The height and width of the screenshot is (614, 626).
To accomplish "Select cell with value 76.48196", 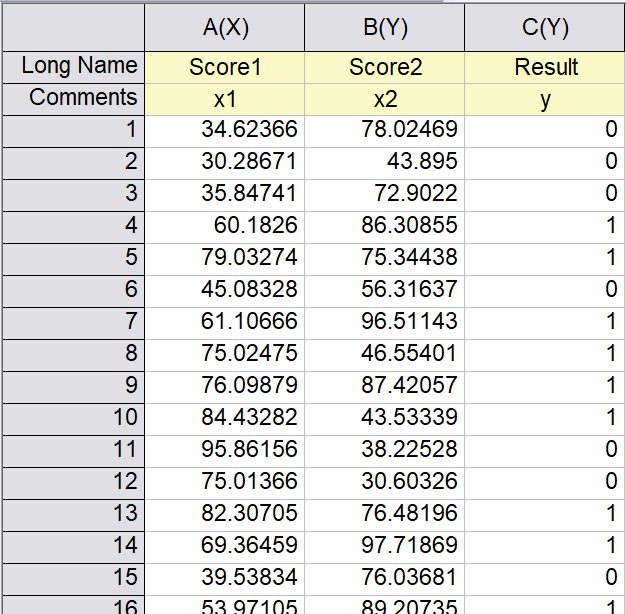I will [385, 515].
